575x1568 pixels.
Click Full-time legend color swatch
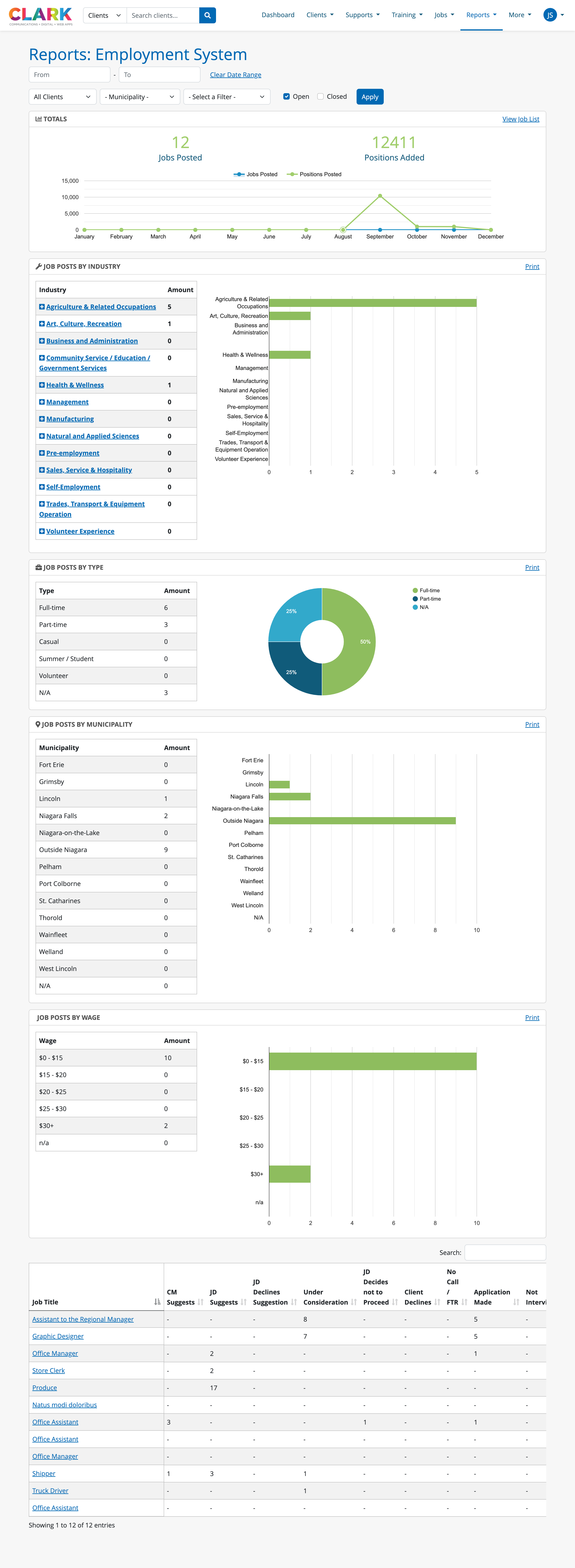415,590
